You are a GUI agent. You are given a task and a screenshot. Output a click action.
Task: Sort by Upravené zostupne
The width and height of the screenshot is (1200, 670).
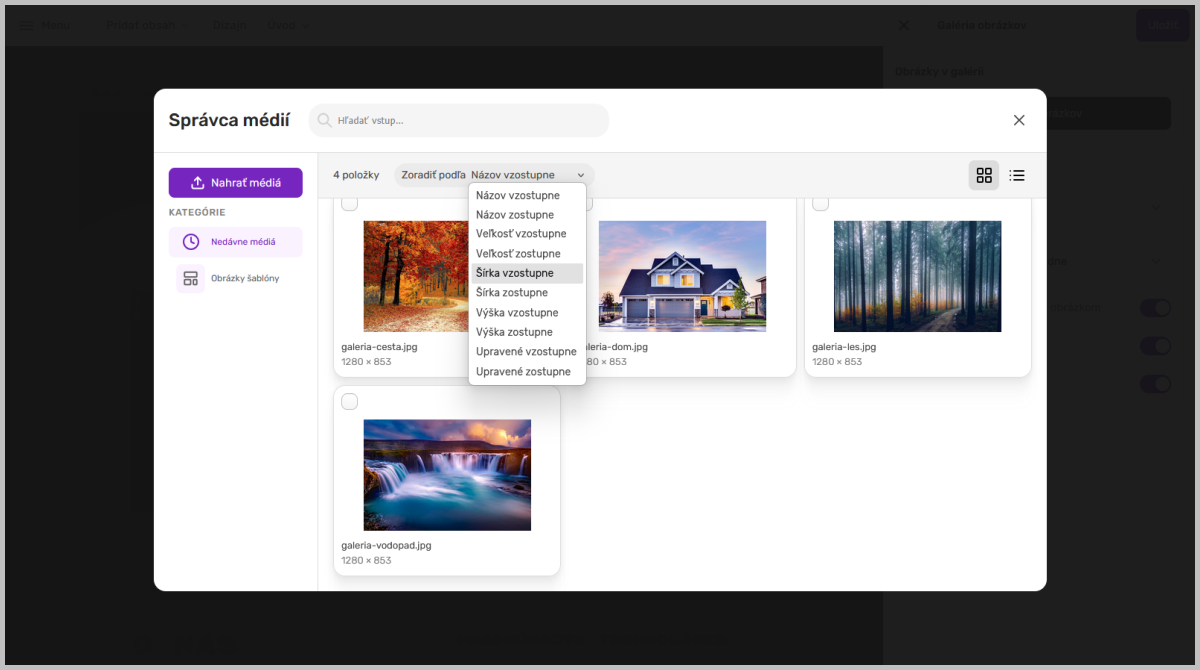coord(527,372)
